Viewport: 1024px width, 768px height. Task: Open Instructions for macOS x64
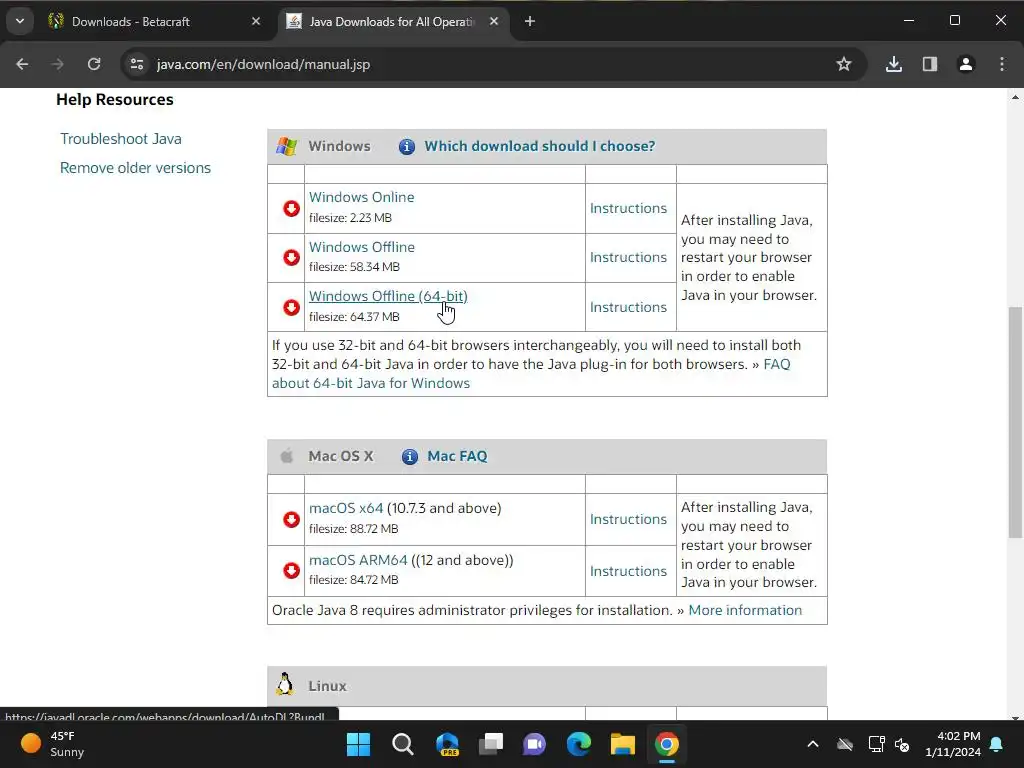628,519
